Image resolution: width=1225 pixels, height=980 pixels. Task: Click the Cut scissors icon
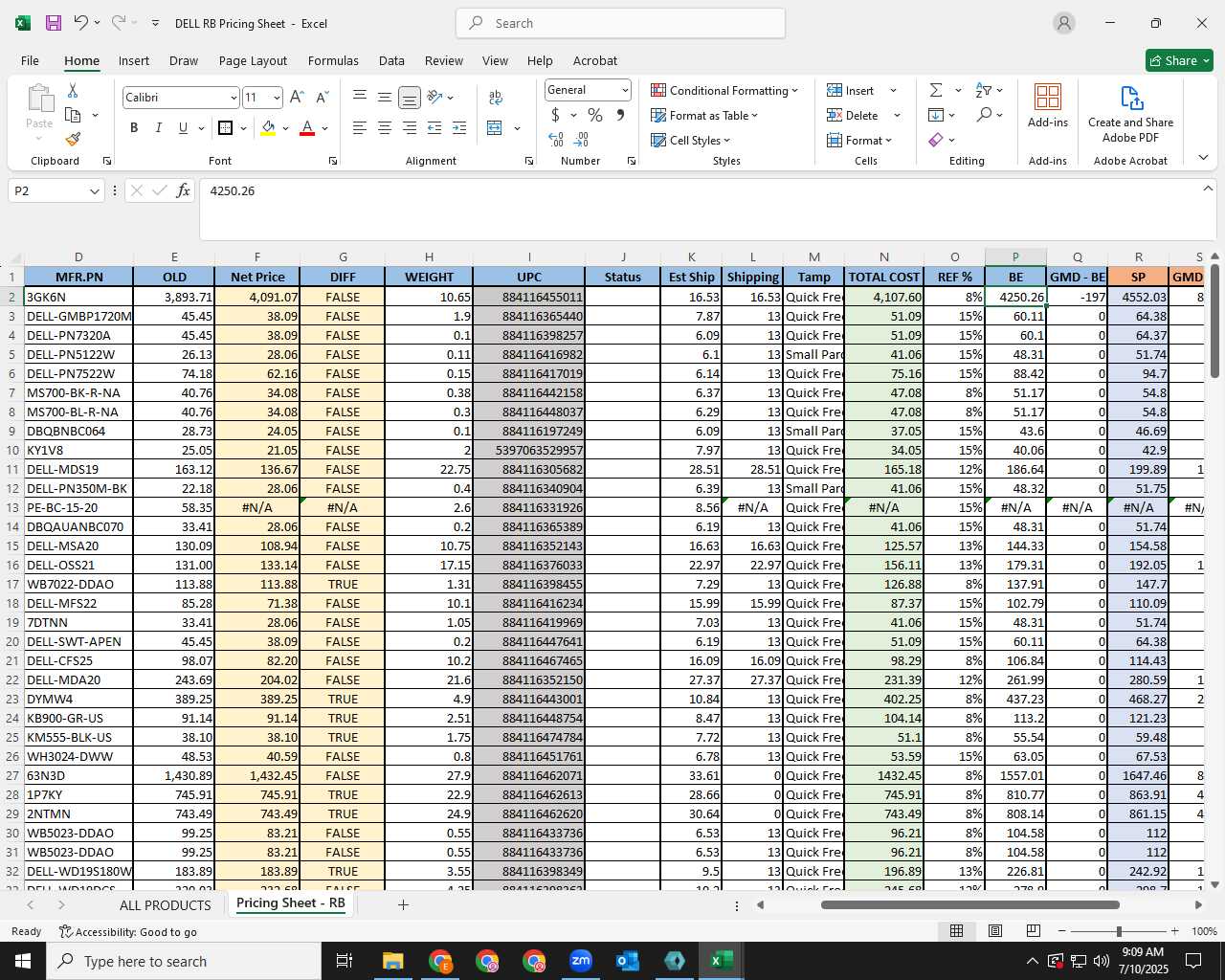(73, 90)
